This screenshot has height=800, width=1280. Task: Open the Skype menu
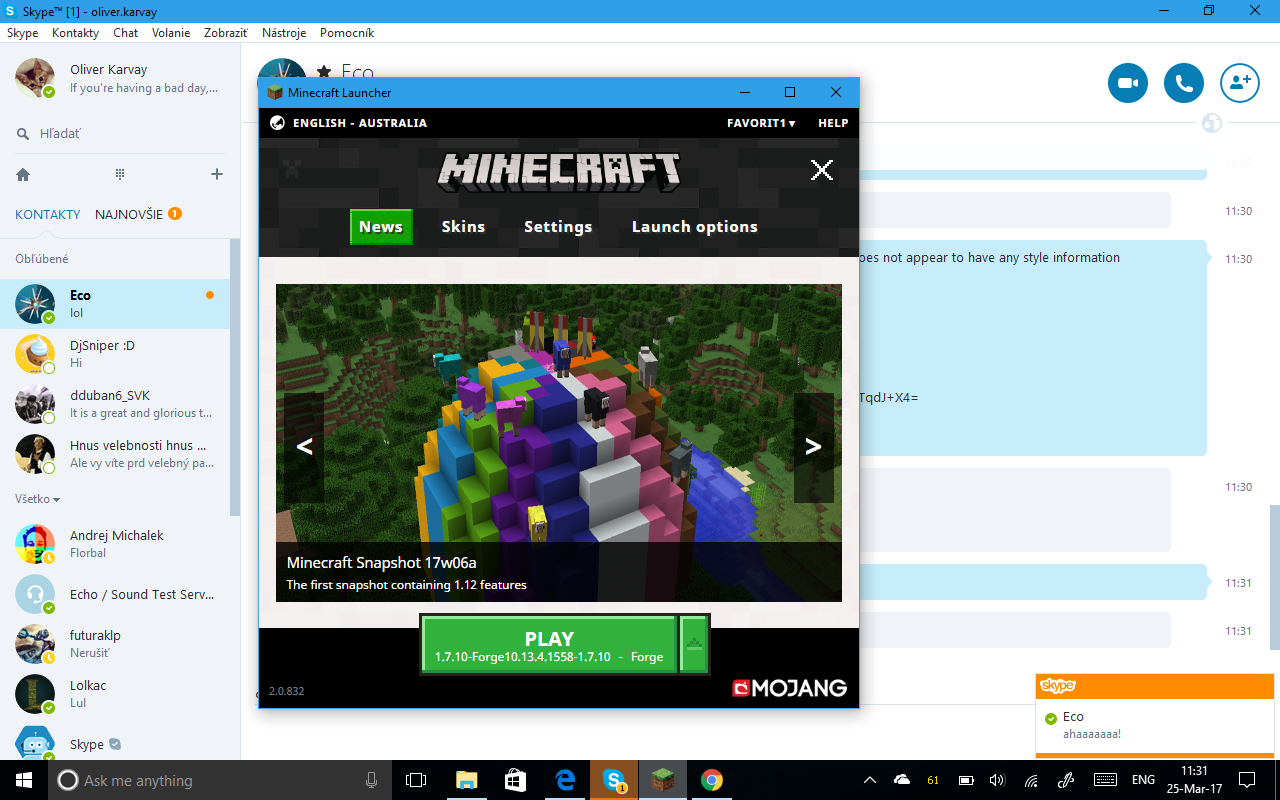click(x=22, y=33)
